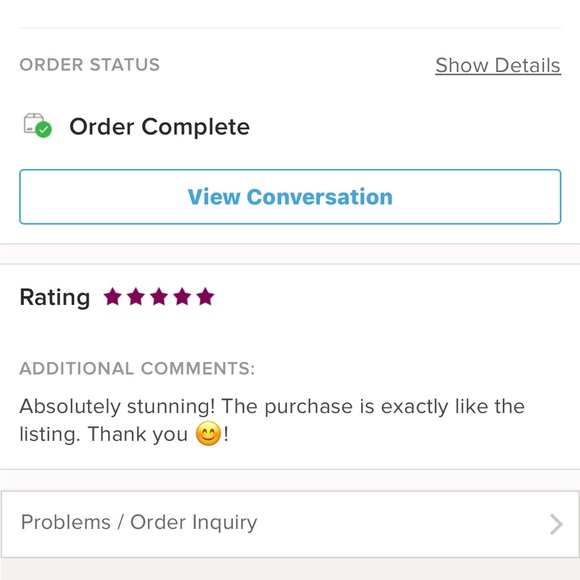Click the ADDITIONAL COMMENTS heading

(137, 368)
